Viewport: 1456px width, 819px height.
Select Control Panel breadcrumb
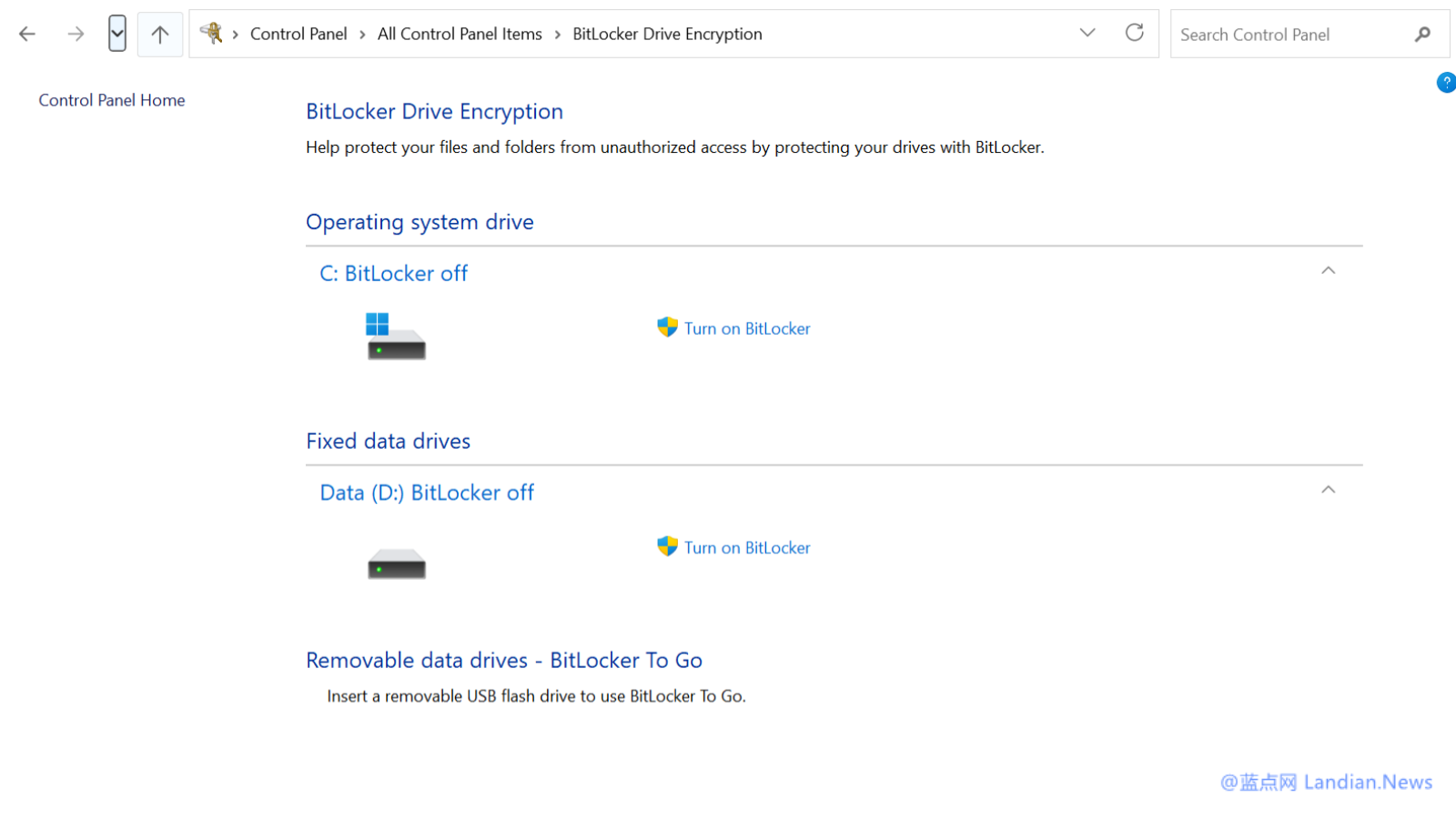(x=298, y=35)
